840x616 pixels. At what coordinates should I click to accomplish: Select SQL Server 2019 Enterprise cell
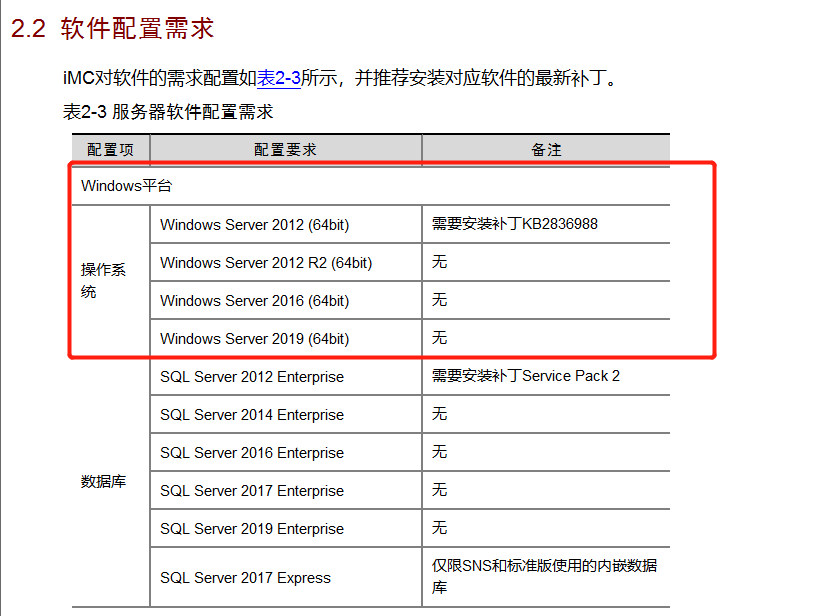pos(286,529)
